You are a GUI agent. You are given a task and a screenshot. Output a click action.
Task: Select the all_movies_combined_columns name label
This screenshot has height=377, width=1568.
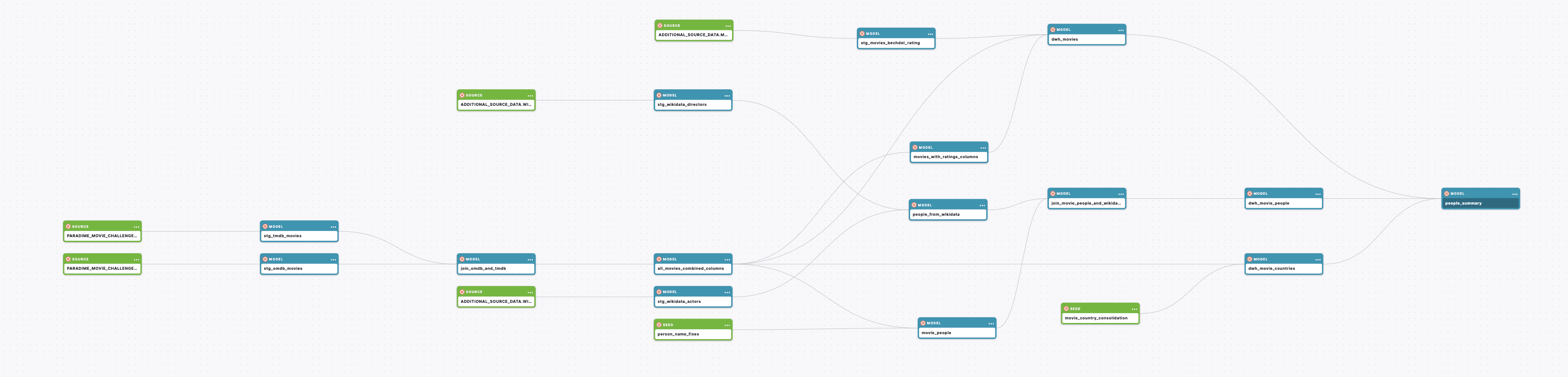(x=690, y=269)
